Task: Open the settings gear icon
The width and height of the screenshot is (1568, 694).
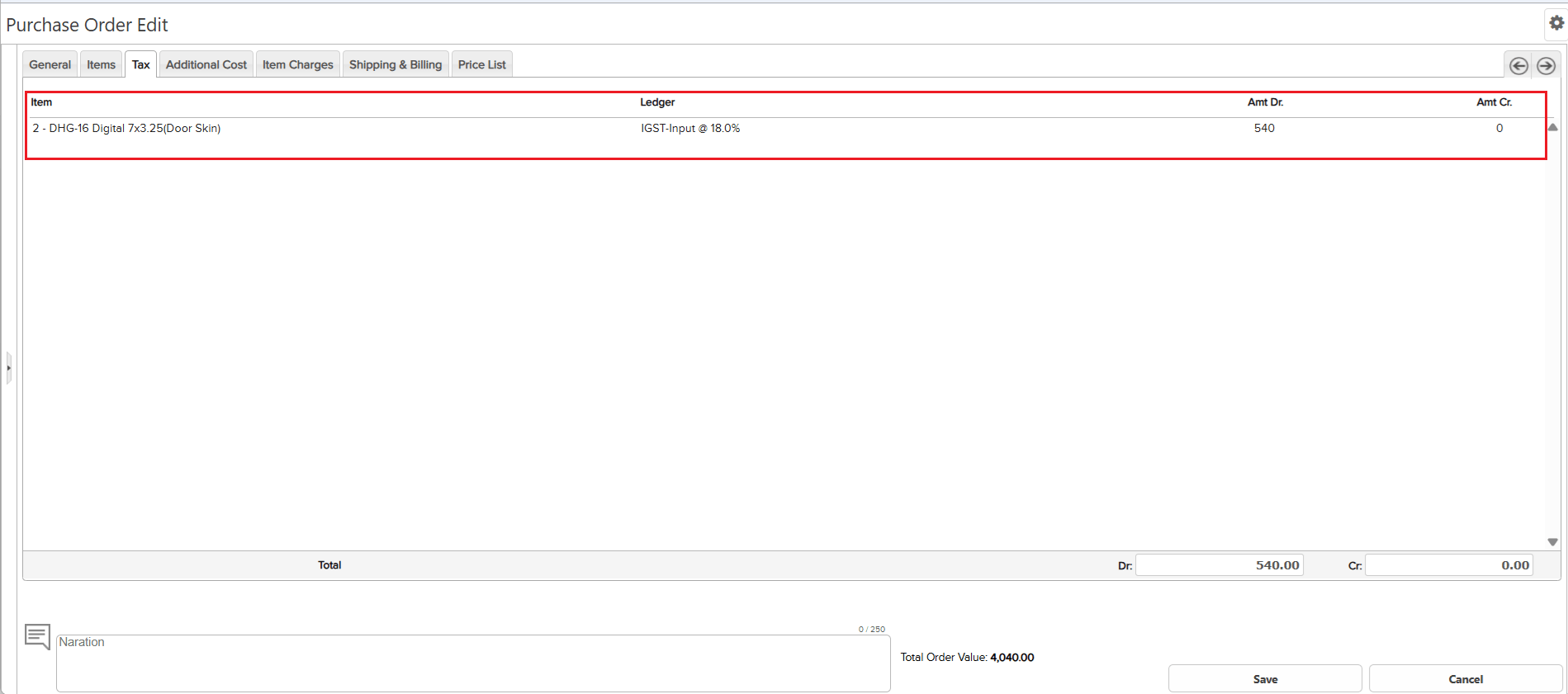Action: 1556,24
